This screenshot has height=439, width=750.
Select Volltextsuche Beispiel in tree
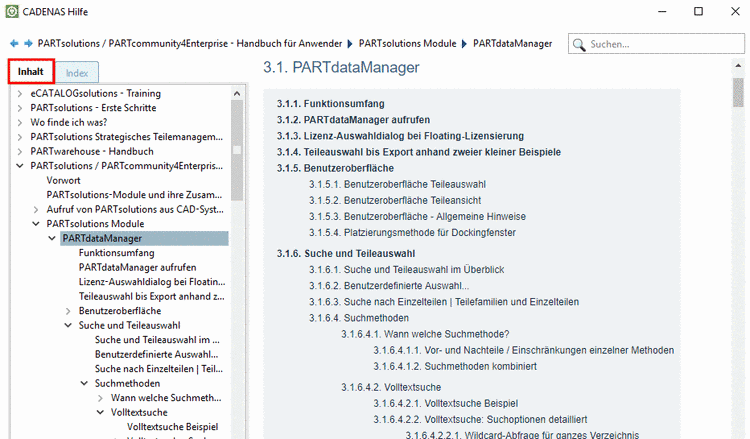point(172,427)
